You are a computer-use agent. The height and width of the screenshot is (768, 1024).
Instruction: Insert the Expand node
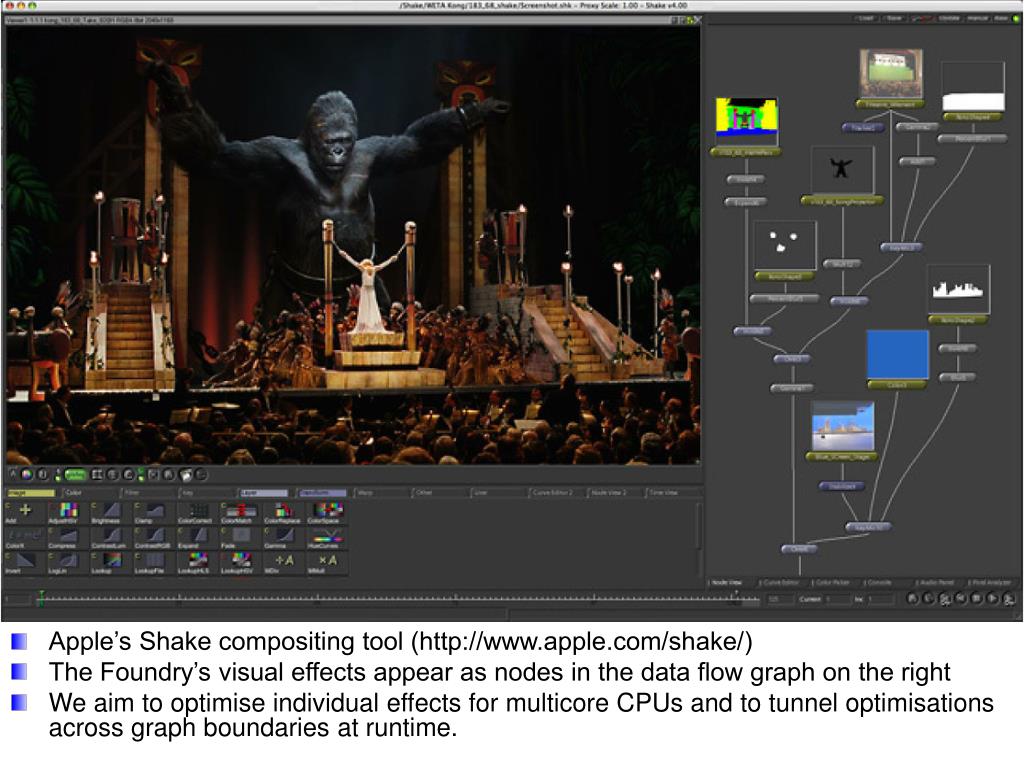click(197, 538)
